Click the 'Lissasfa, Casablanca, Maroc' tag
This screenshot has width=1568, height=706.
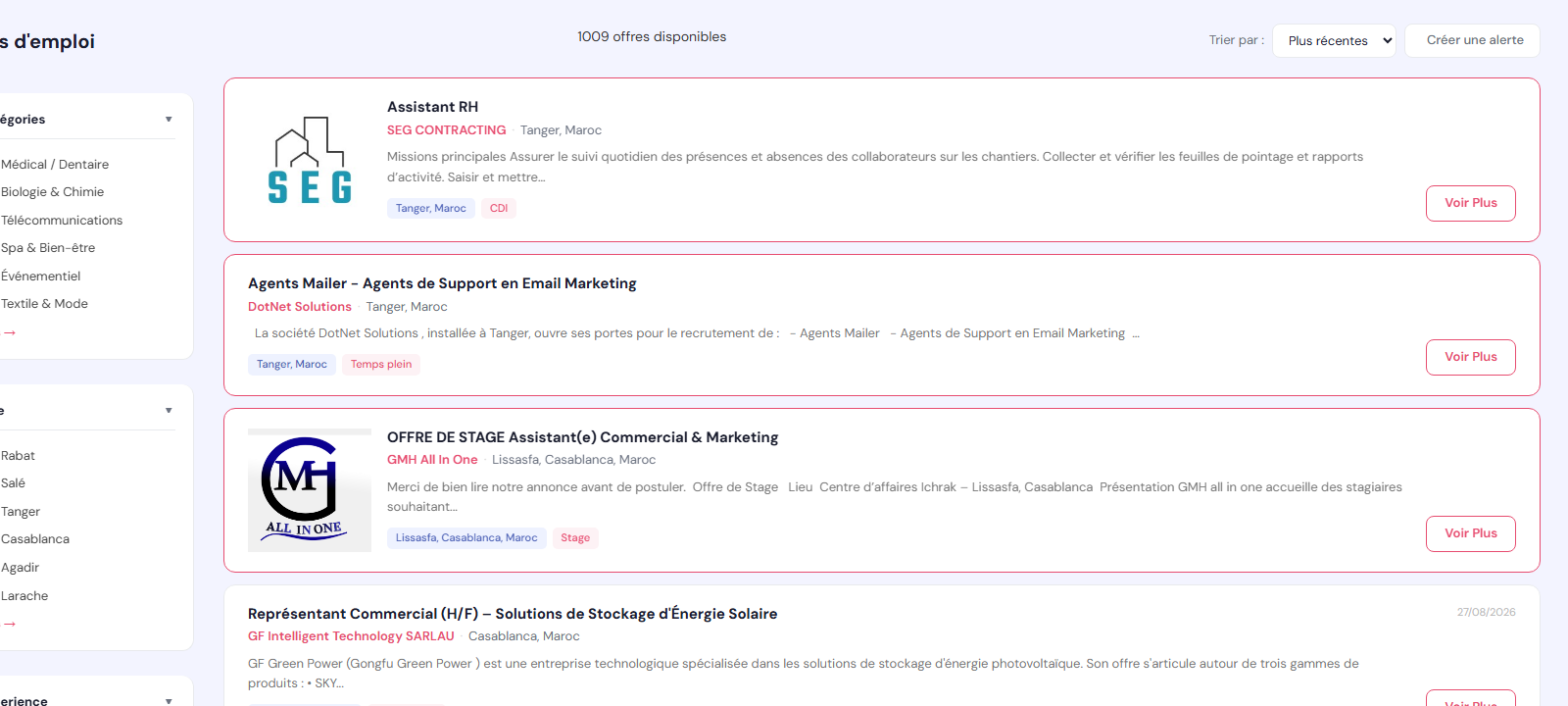click(466, 538)
